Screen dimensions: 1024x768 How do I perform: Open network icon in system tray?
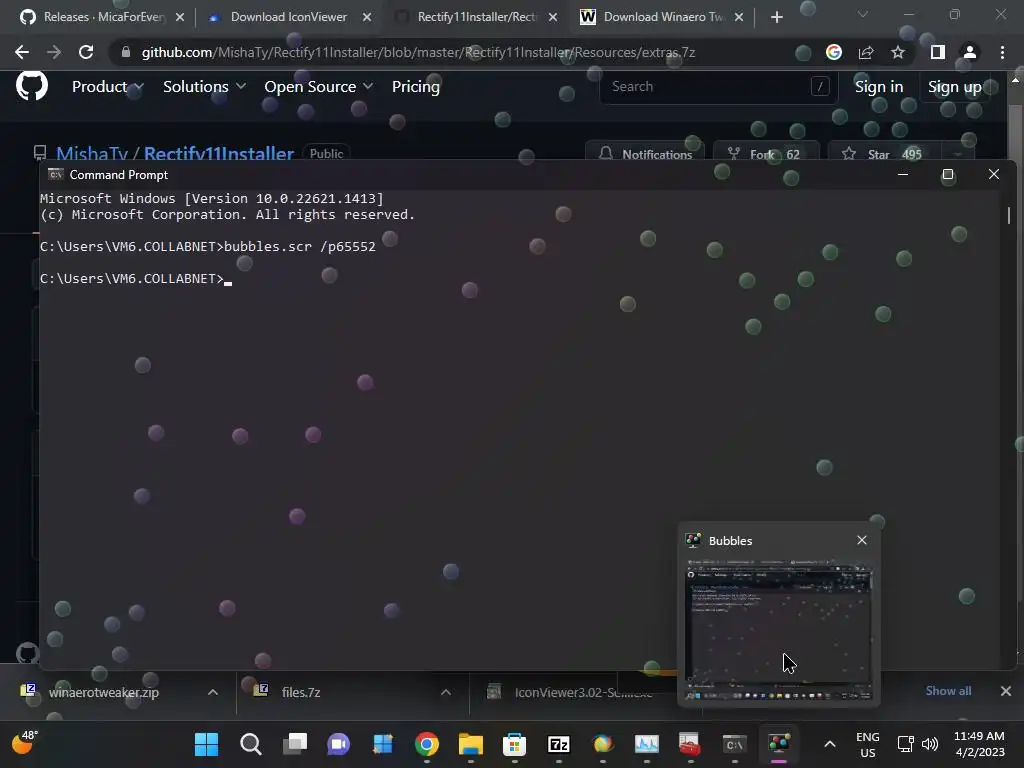905,744
